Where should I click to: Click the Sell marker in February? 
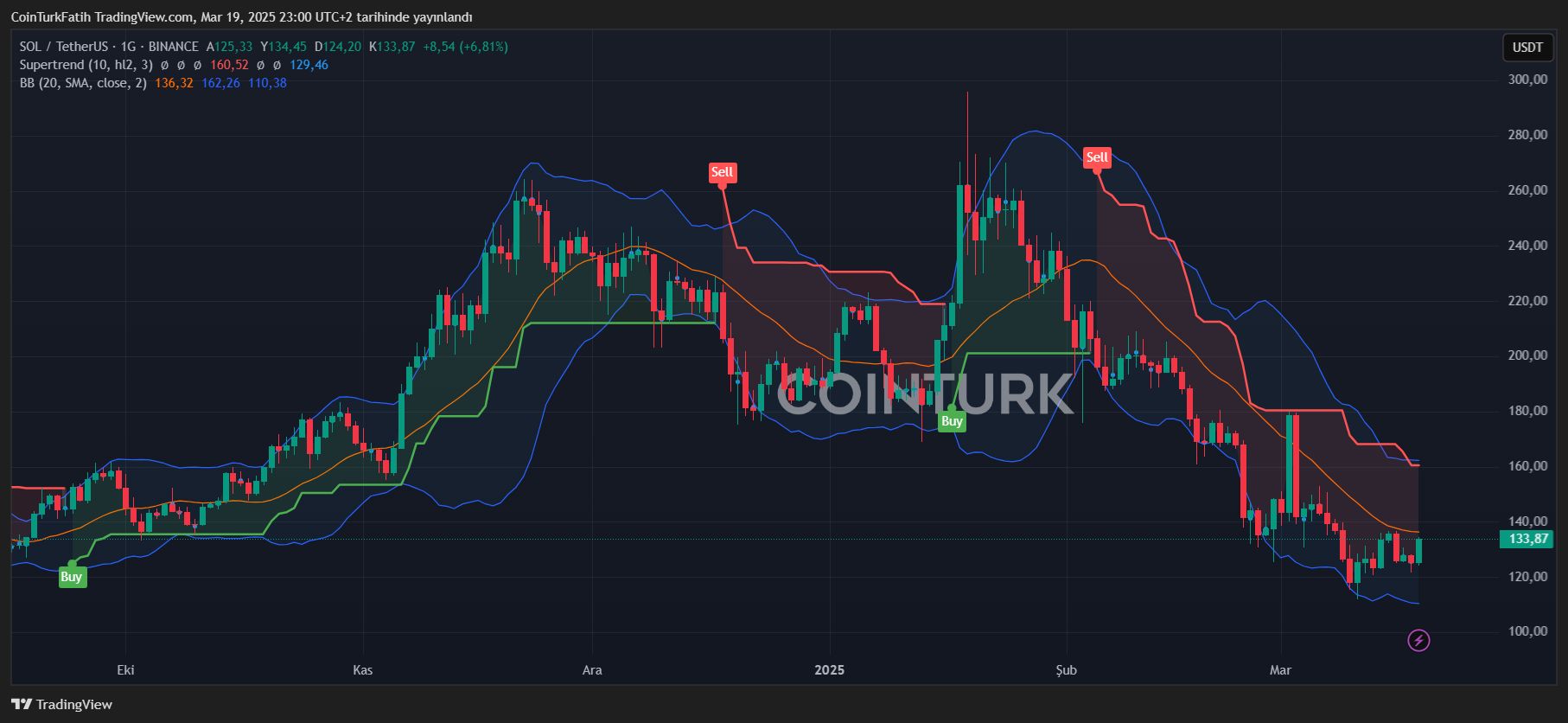(x=1097, y=157)
